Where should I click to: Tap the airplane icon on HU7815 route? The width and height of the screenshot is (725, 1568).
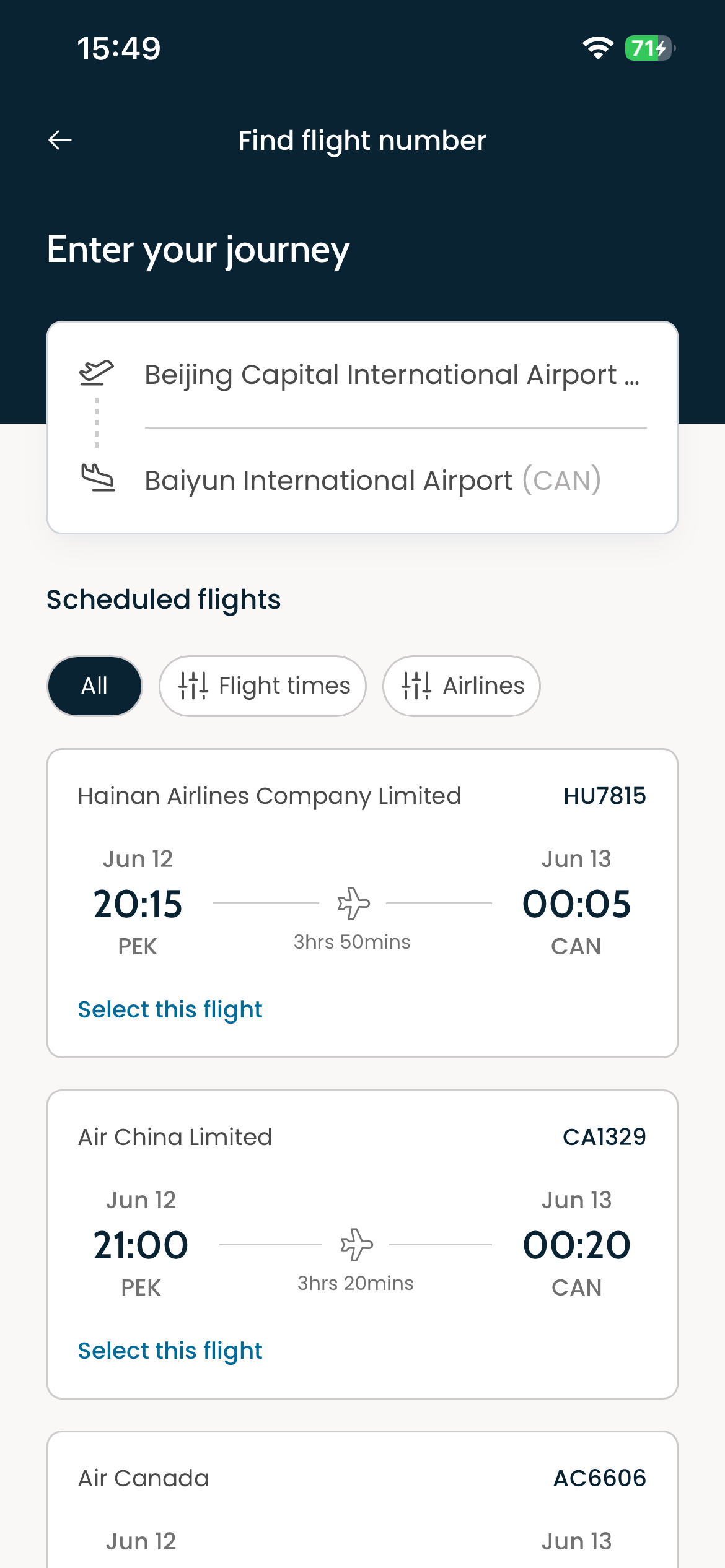(x=353, y=903)
